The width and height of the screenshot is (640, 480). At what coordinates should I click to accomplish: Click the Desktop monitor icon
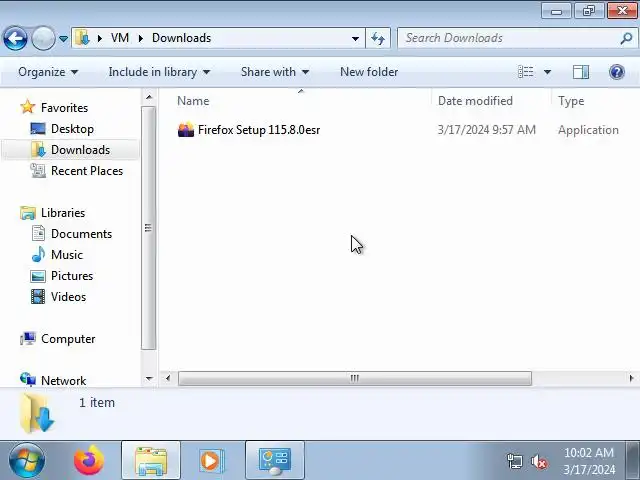(x=38, y=129)
